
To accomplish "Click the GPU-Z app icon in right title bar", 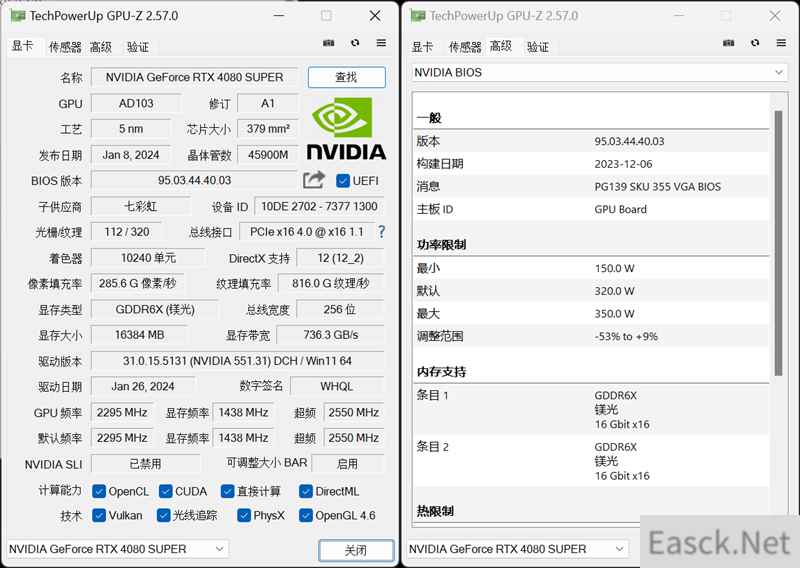I will point(418,16).
